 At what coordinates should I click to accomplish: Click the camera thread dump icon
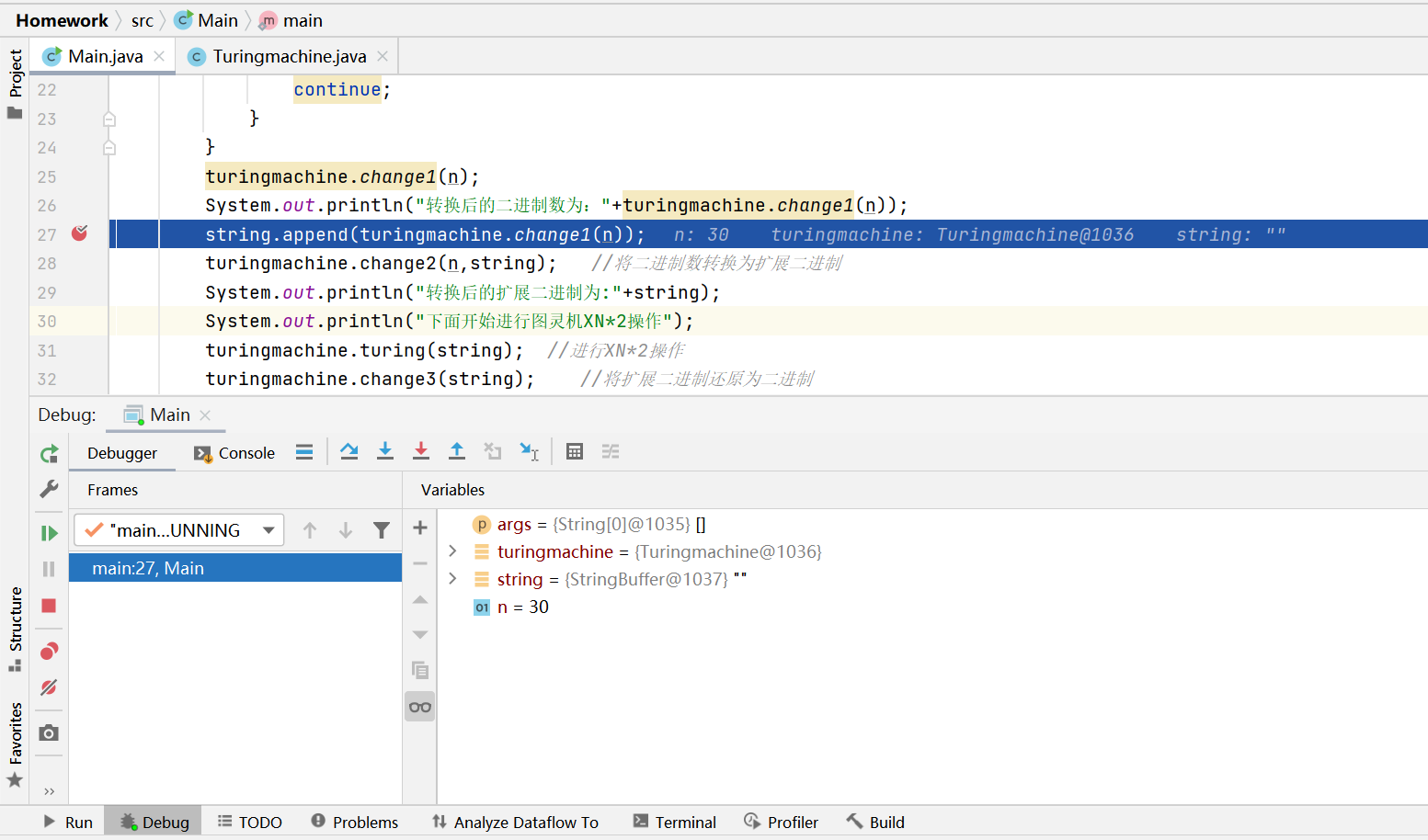50,732
